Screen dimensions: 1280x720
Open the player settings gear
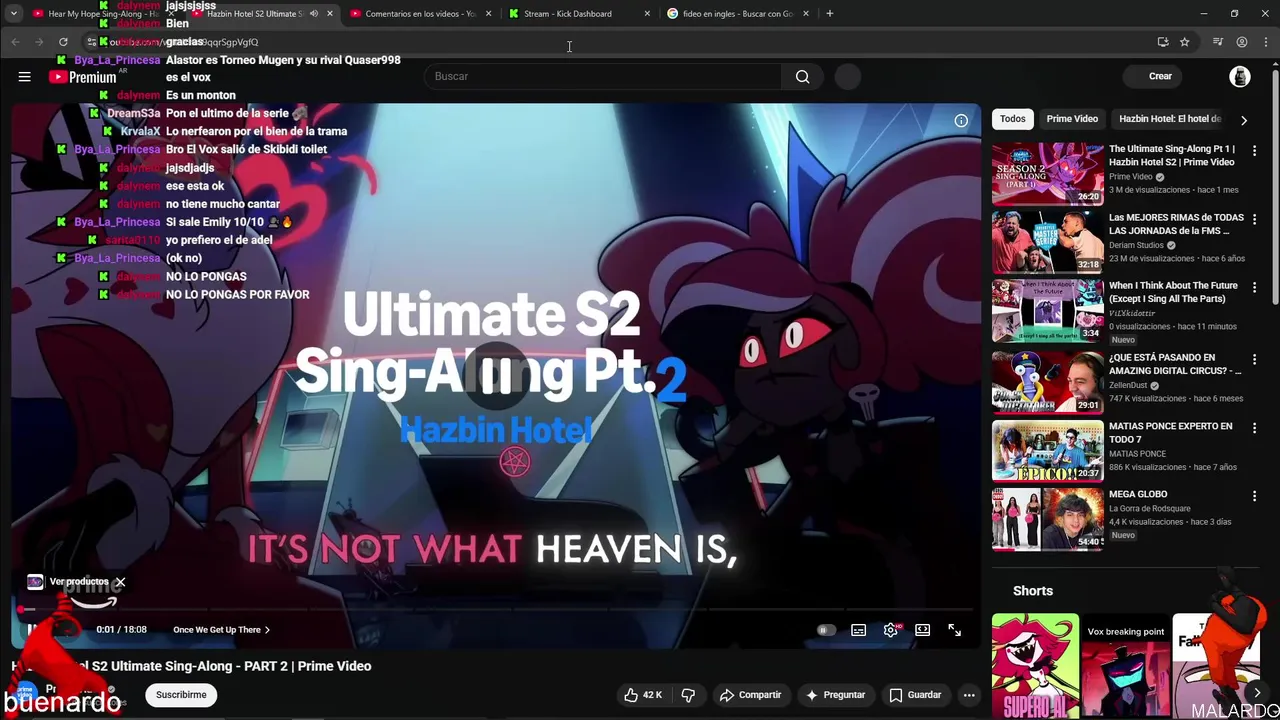[x=891, y=630]
